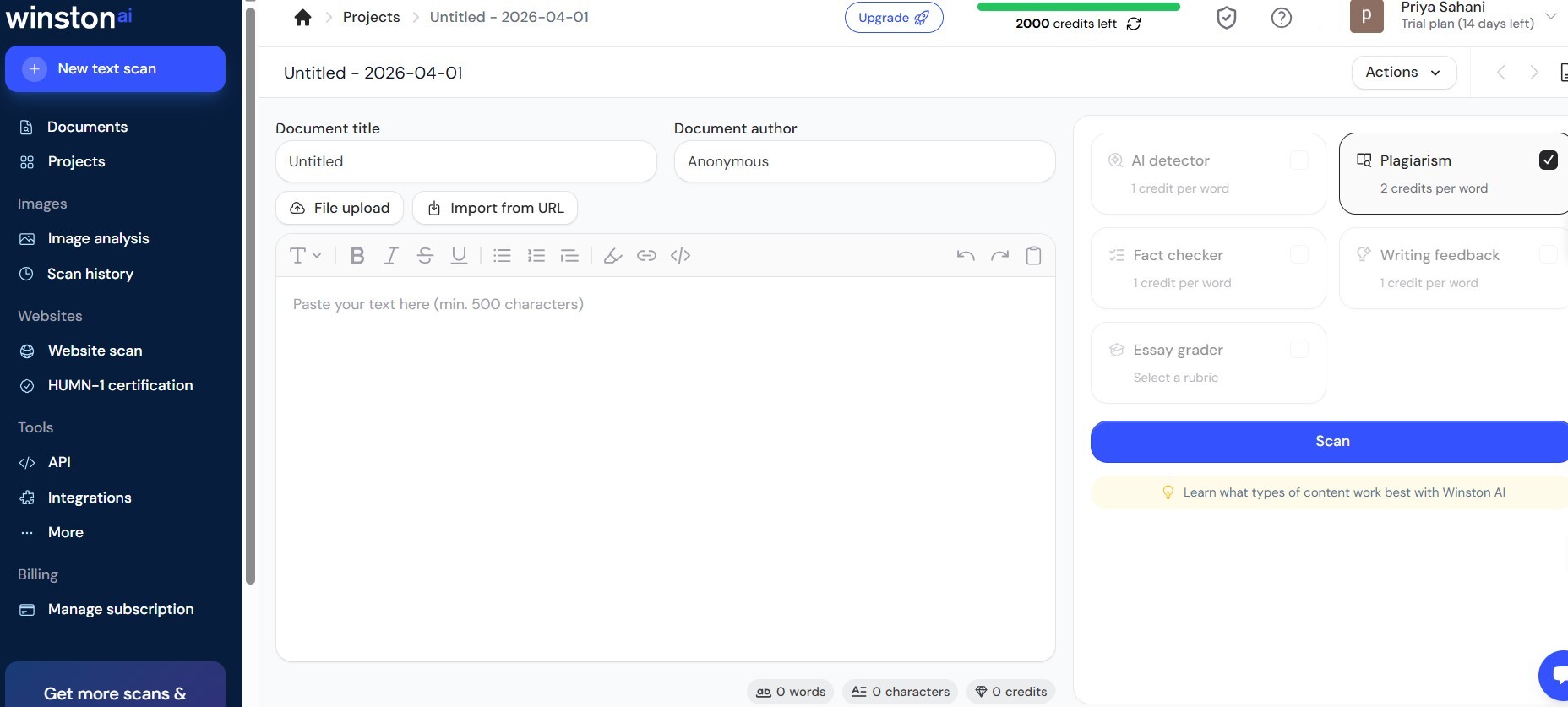Apply italic formatting
This screenshot has width=1568, height=707.
(x=390, y=256)
